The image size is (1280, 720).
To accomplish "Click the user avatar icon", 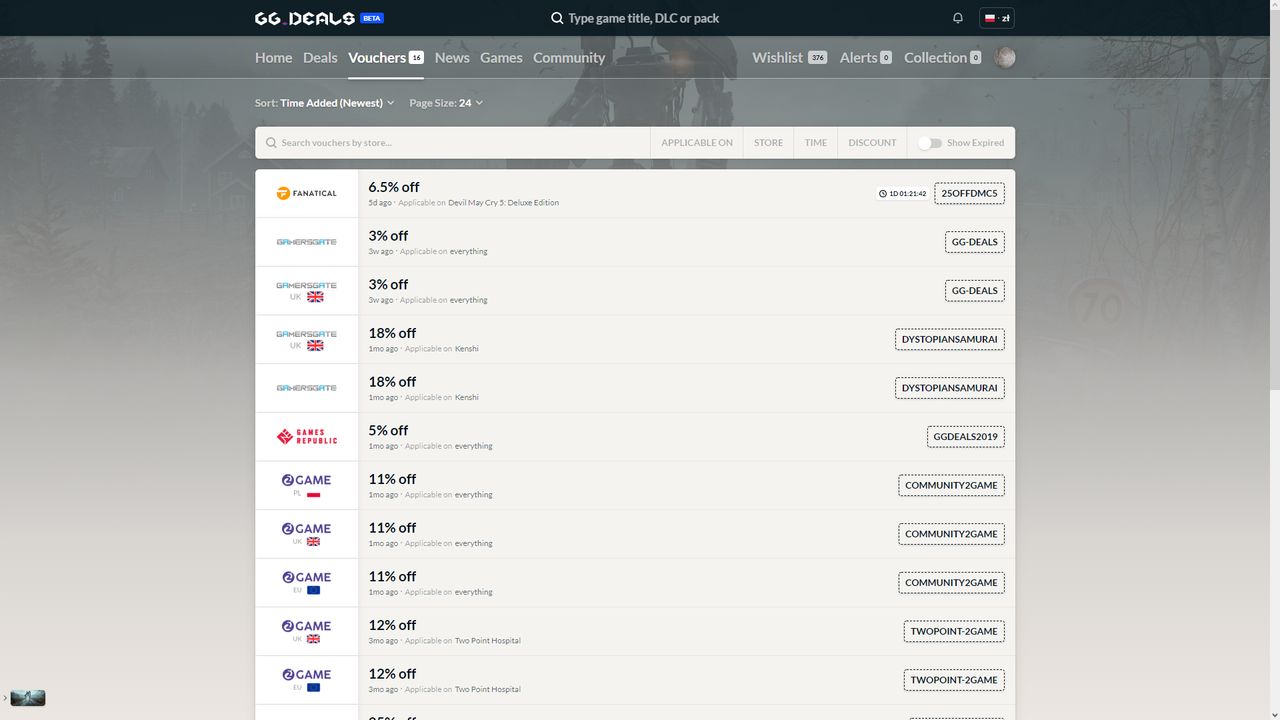I will [1005, 57].
